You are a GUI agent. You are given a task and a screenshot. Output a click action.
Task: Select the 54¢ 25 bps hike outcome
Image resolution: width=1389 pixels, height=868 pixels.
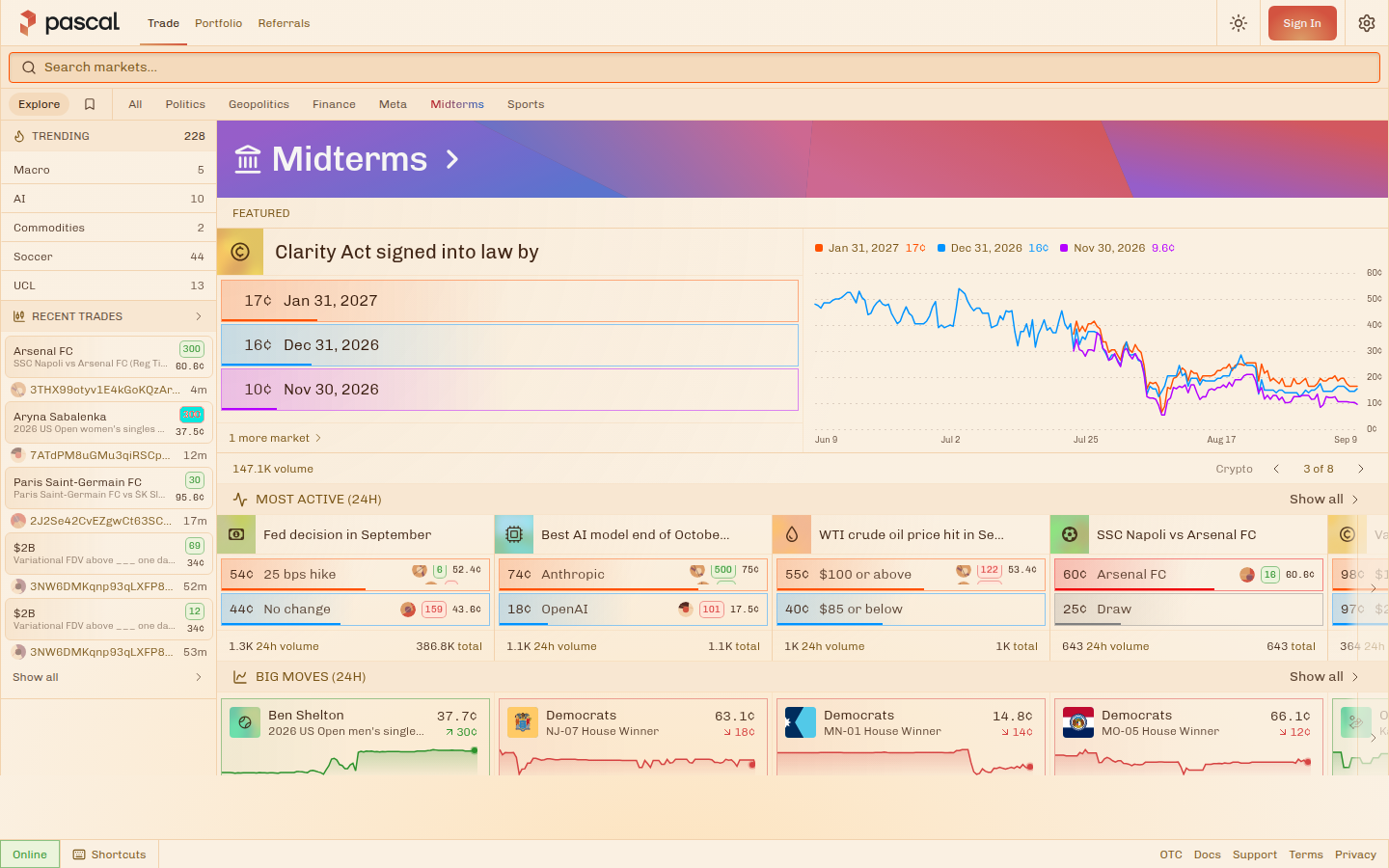pos(355,574)
